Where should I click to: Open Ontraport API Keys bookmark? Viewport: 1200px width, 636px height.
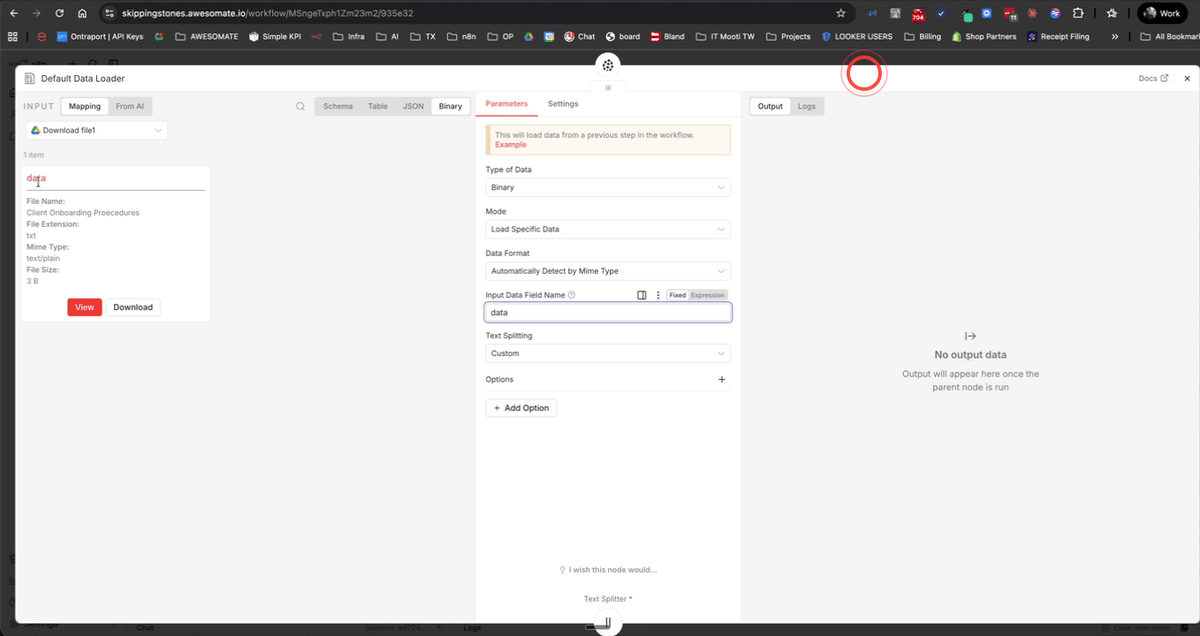98,37
